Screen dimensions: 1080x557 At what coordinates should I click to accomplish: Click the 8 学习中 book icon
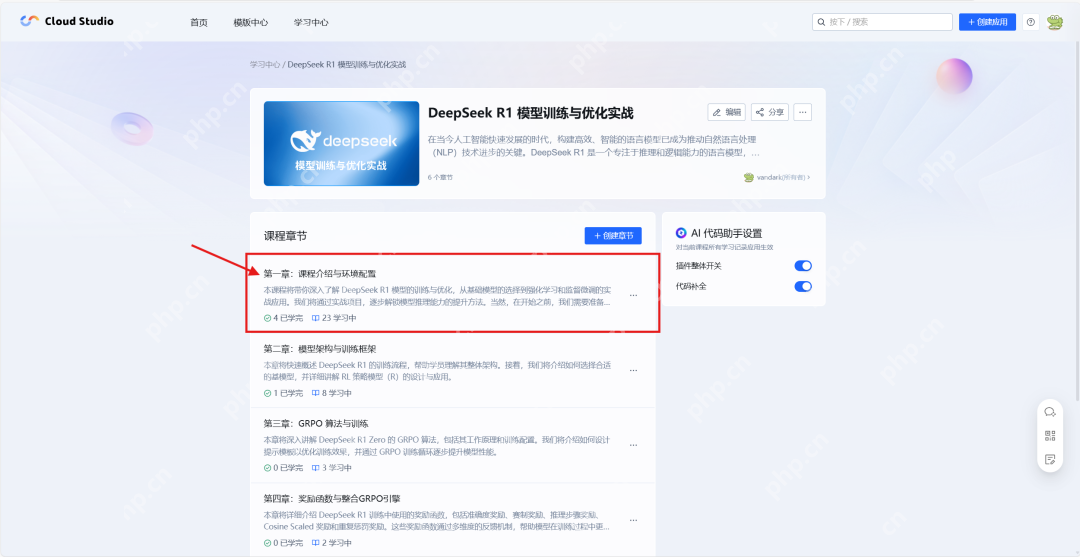point(315,393)
